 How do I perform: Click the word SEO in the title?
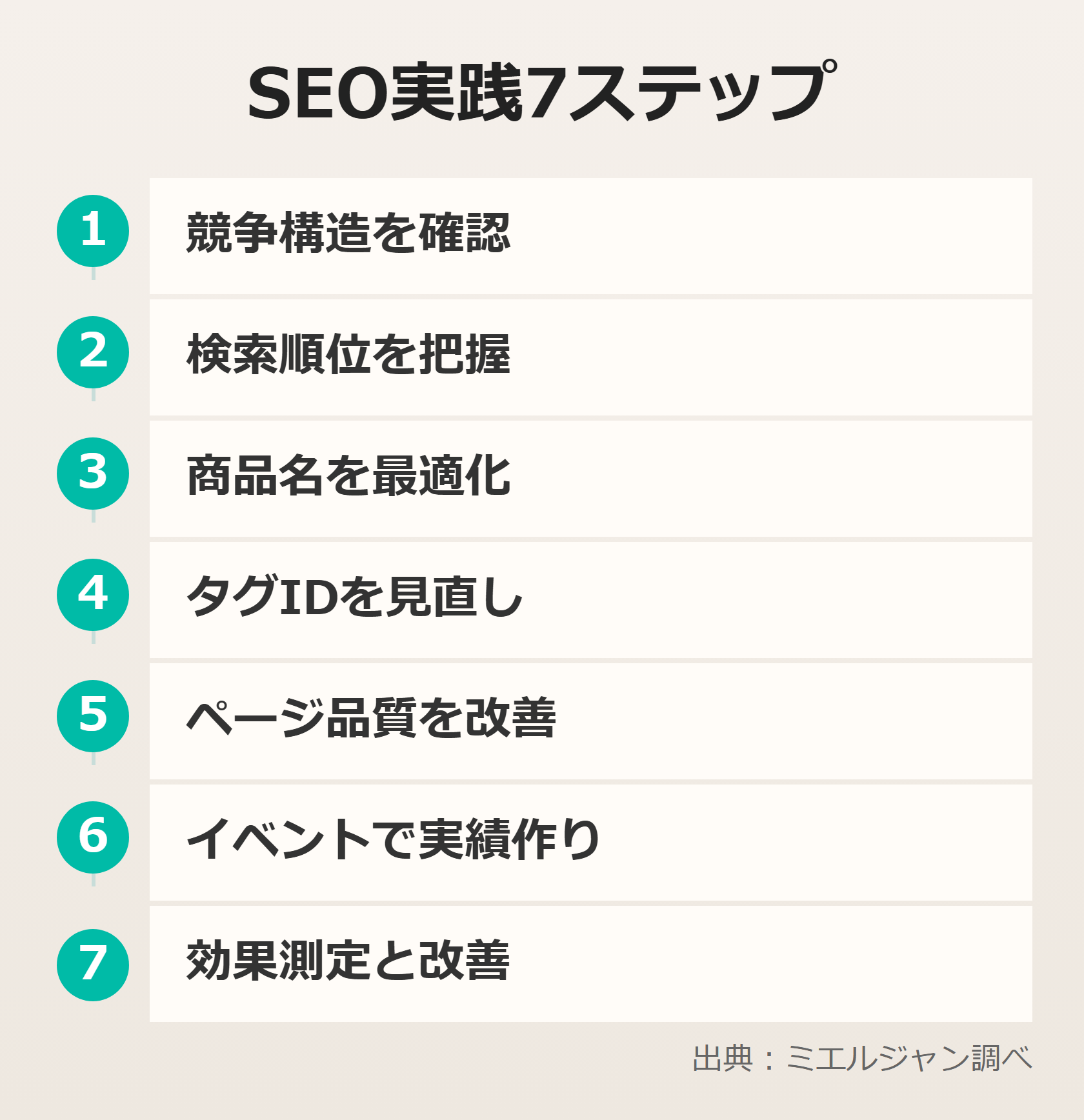click(317, 94)
